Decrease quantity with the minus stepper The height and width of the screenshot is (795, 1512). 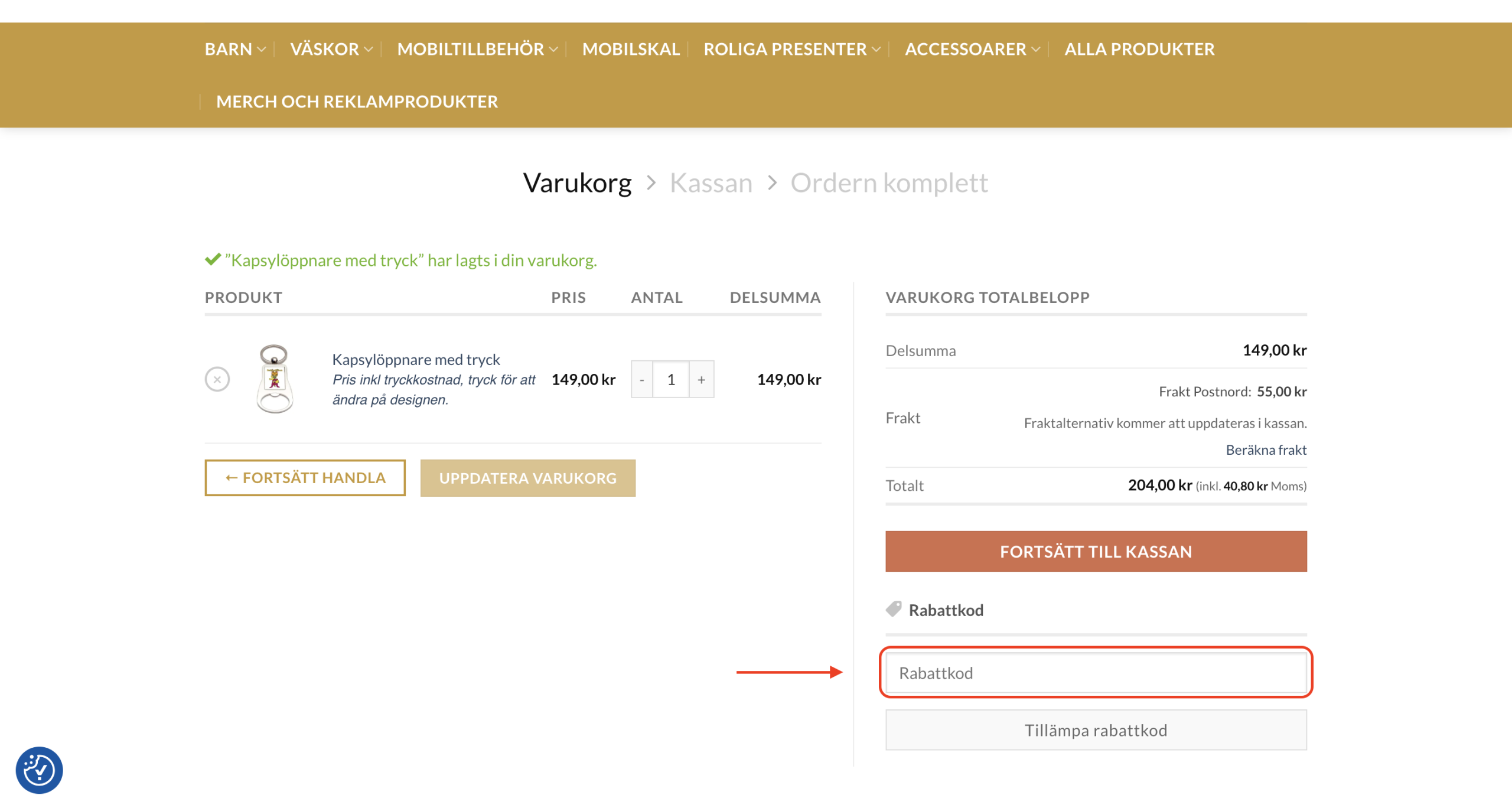[x=641, y=379]
